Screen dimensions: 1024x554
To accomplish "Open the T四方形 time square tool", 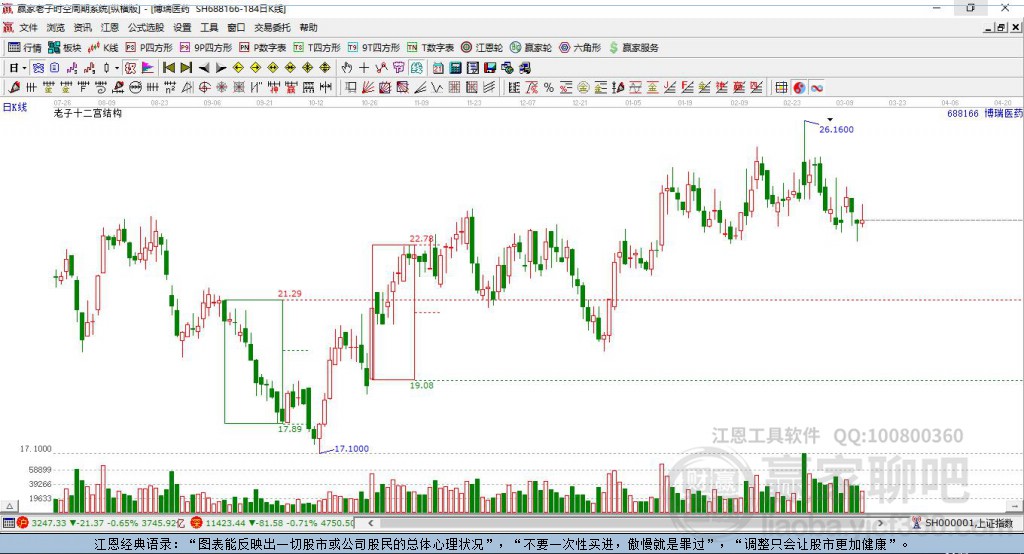I will [317, 48].
